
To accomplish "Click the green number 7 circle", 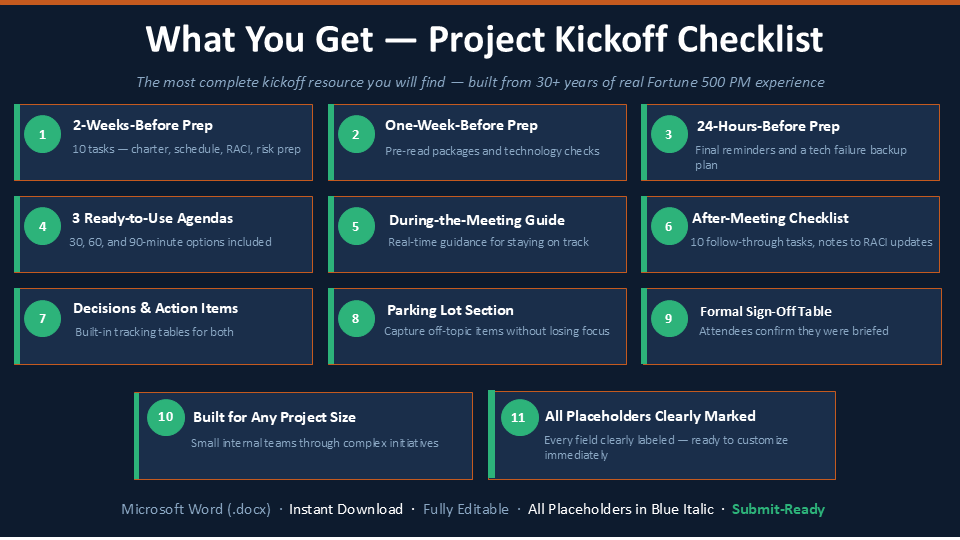I will [42, 318].
